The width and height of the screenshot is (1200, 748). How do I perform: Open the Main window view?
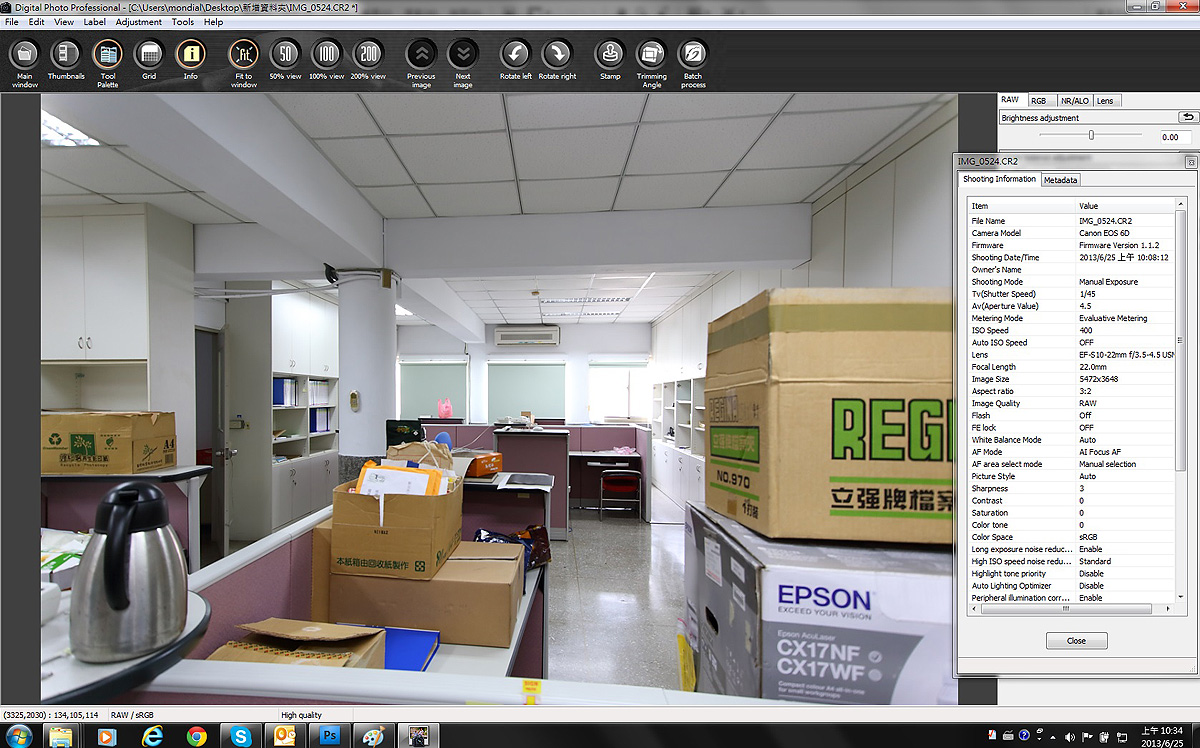click(25, 62)
